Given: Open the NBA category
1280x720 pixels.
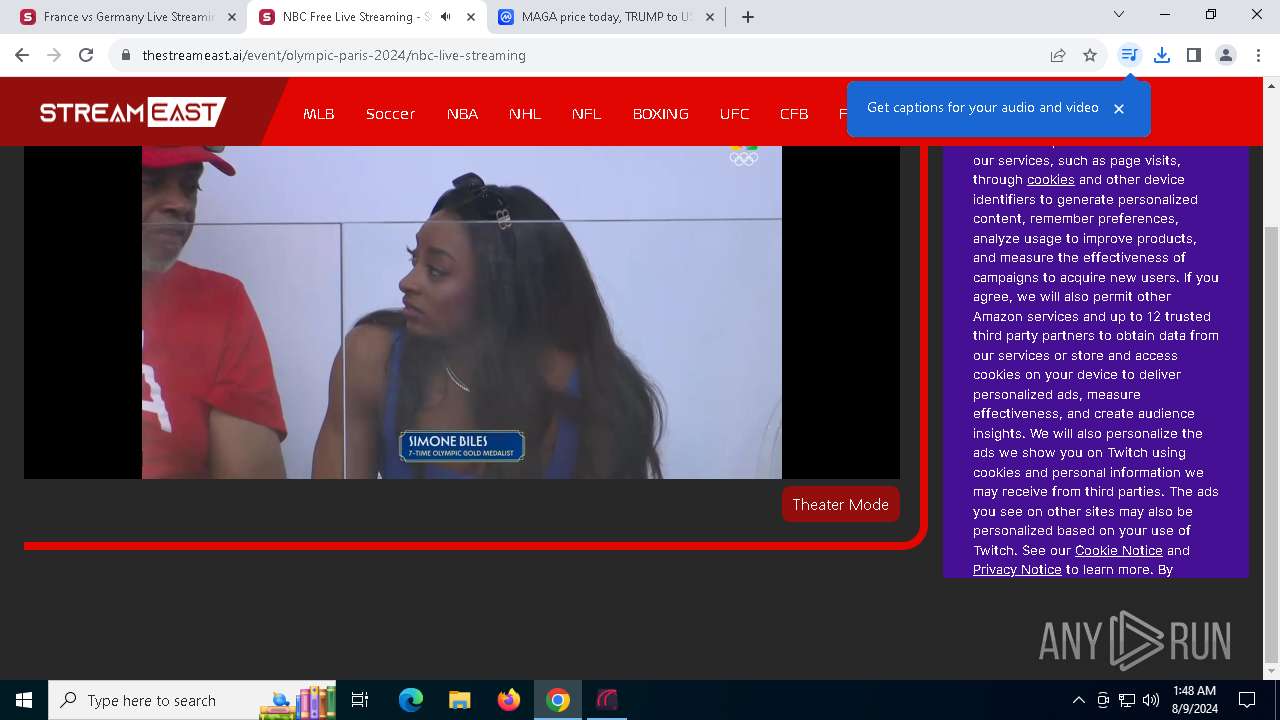Looking at the screenshot, I should [x=462, y=114].
